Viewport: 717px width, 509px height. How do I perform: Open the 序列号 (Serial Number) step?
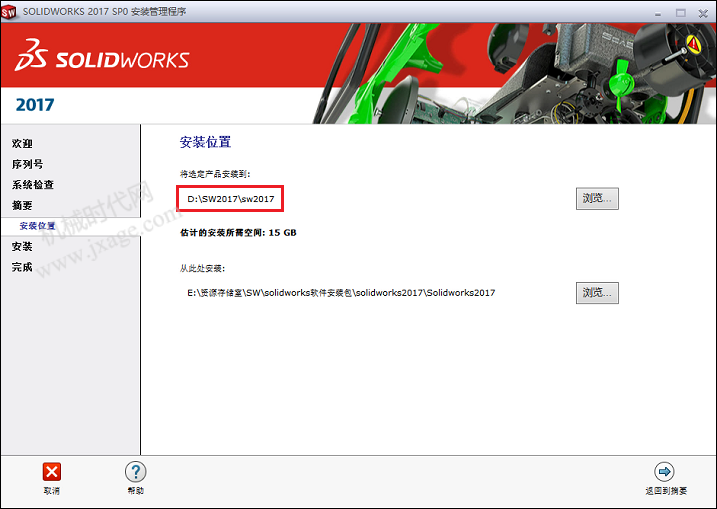pos(27,164)
